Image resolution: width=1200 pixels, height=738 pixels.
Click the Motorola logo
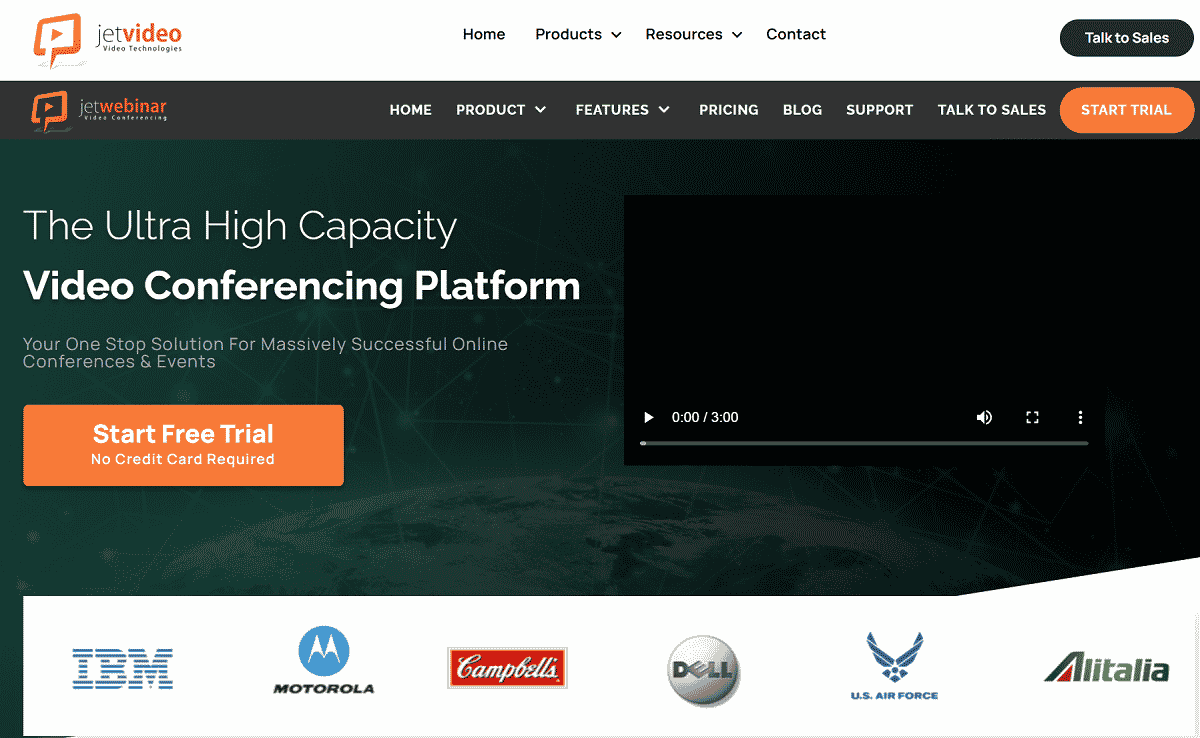coord(324,661)
